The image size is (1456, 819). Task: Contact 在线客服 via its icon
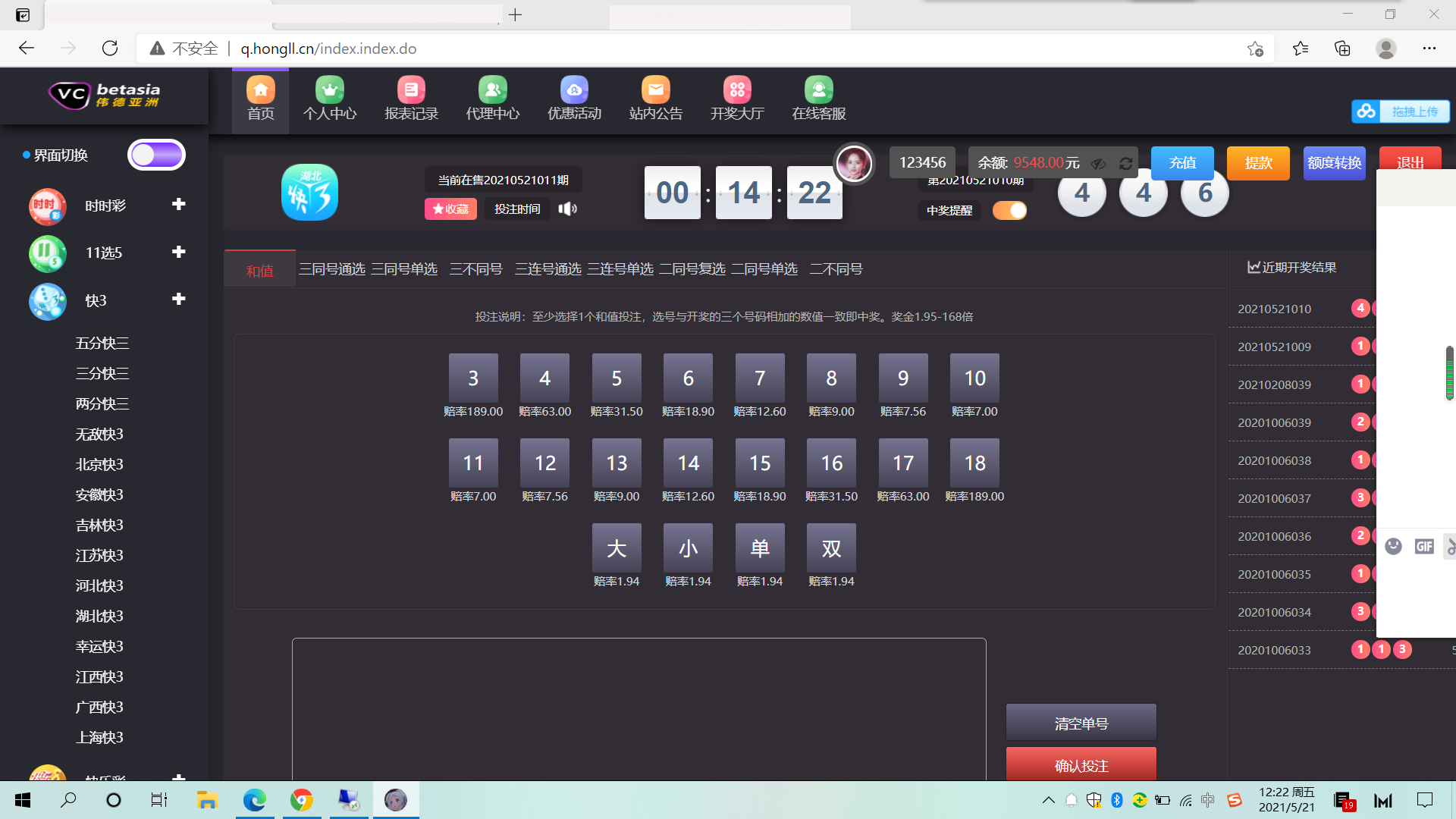(818, 90)
